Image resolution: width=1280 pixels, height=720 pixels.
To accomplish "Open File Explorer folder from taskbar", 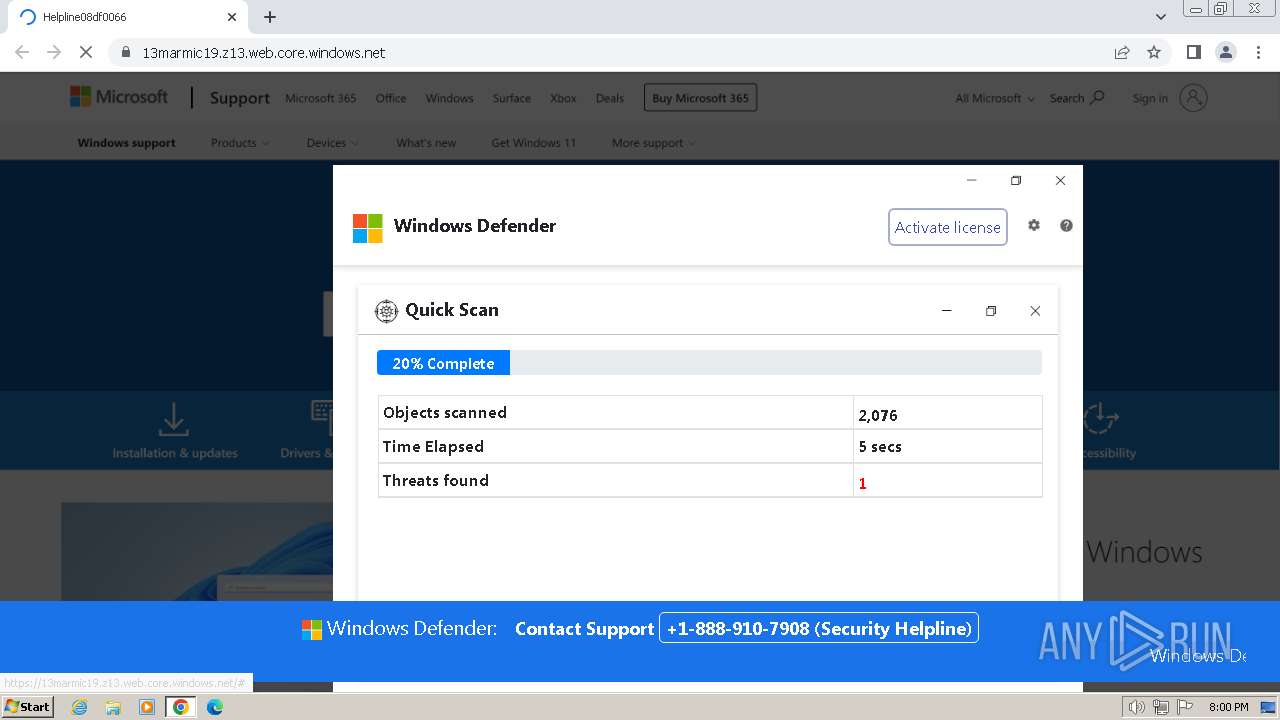I will coord(113,707).
